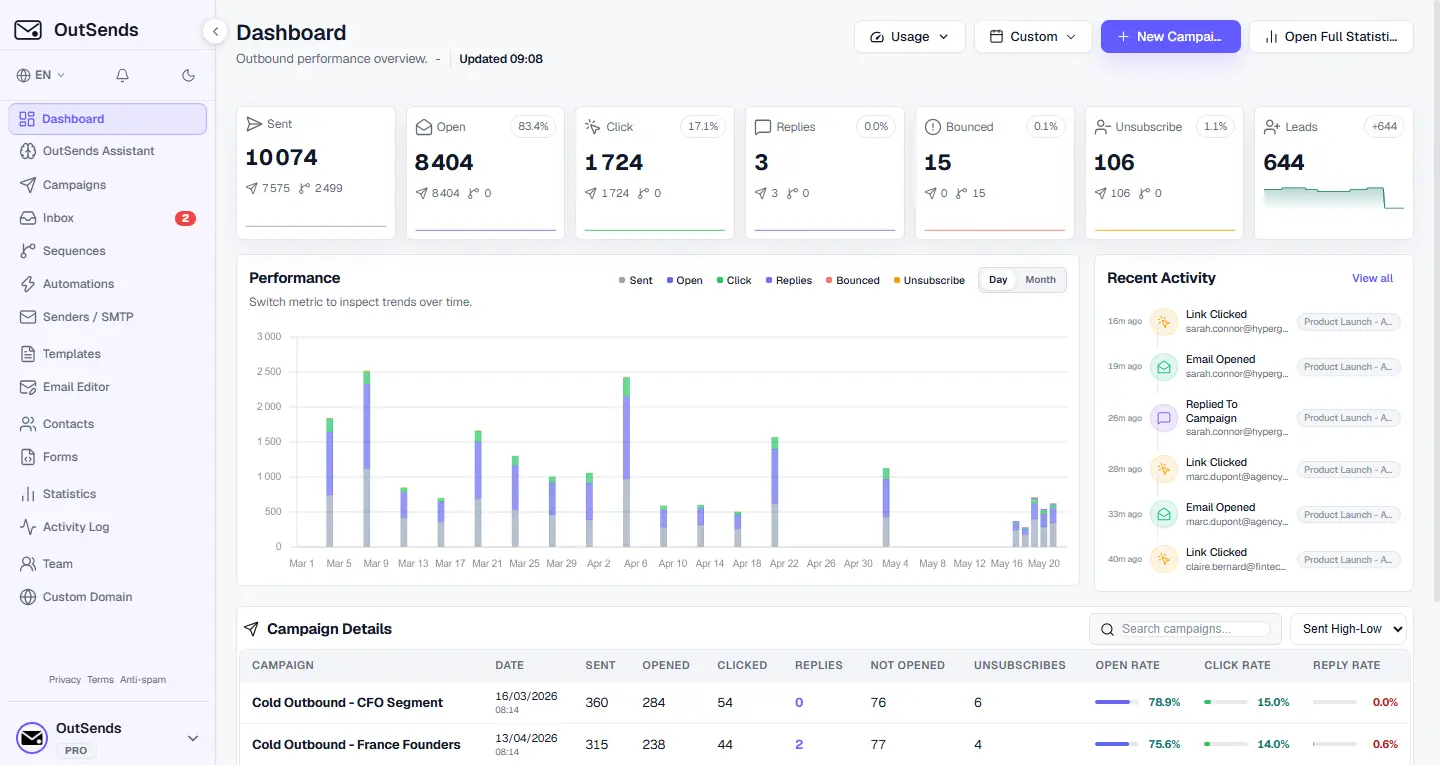Click the Click stat card cursor icon
This screenshot has height=765, width=1440.
point(593,127)
